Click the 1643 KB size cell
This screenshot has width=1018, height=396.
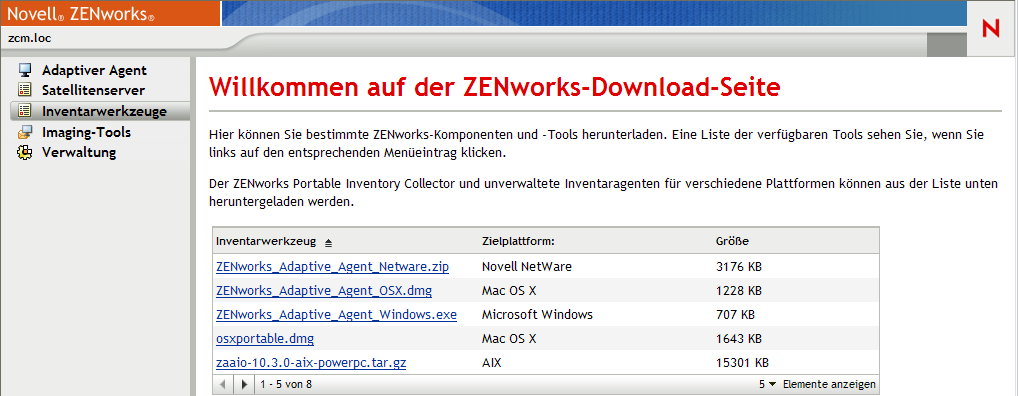tap(739, 338)
